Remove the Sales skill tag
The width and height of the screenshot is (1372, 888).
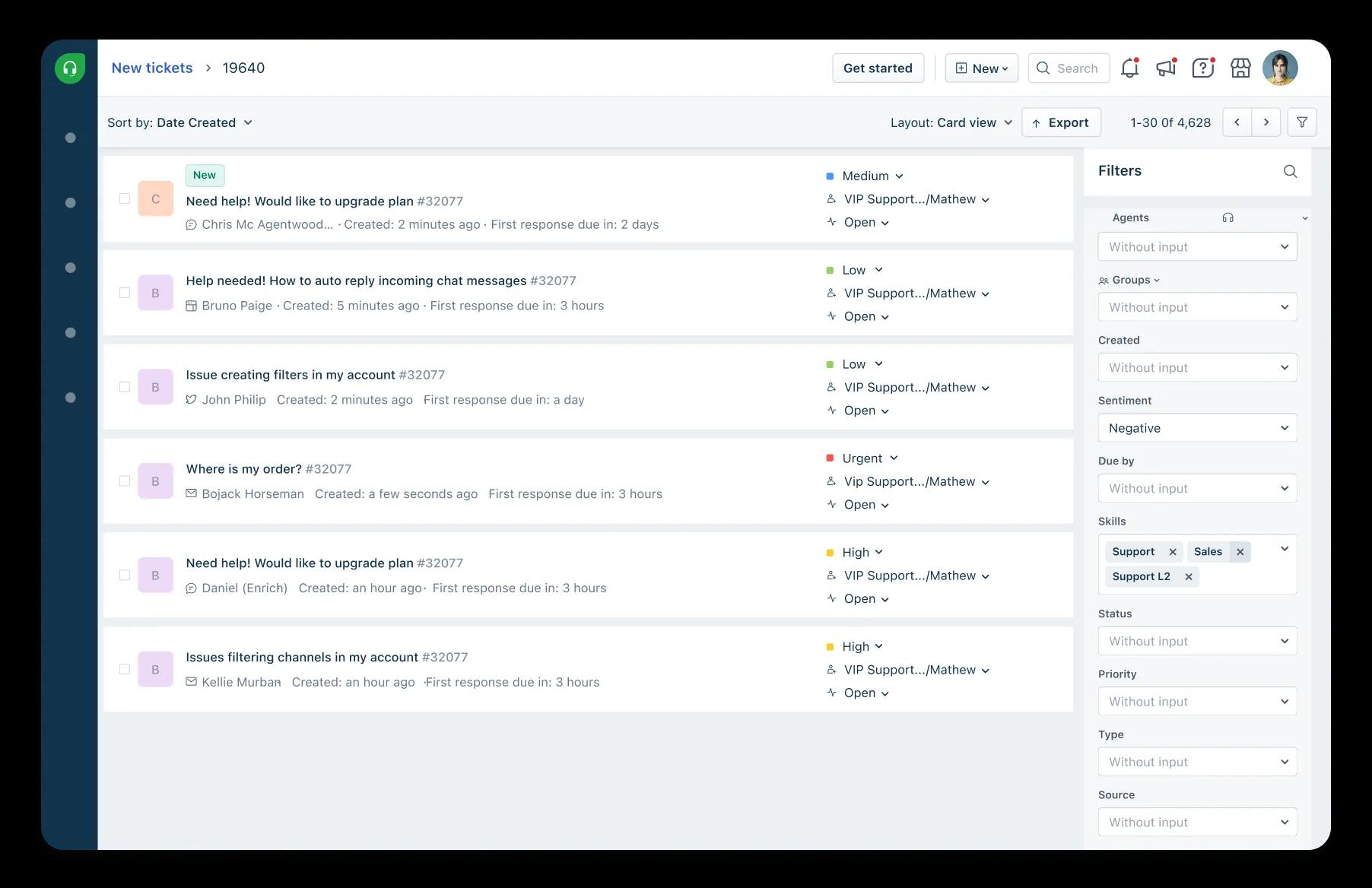pos(1240,552)
